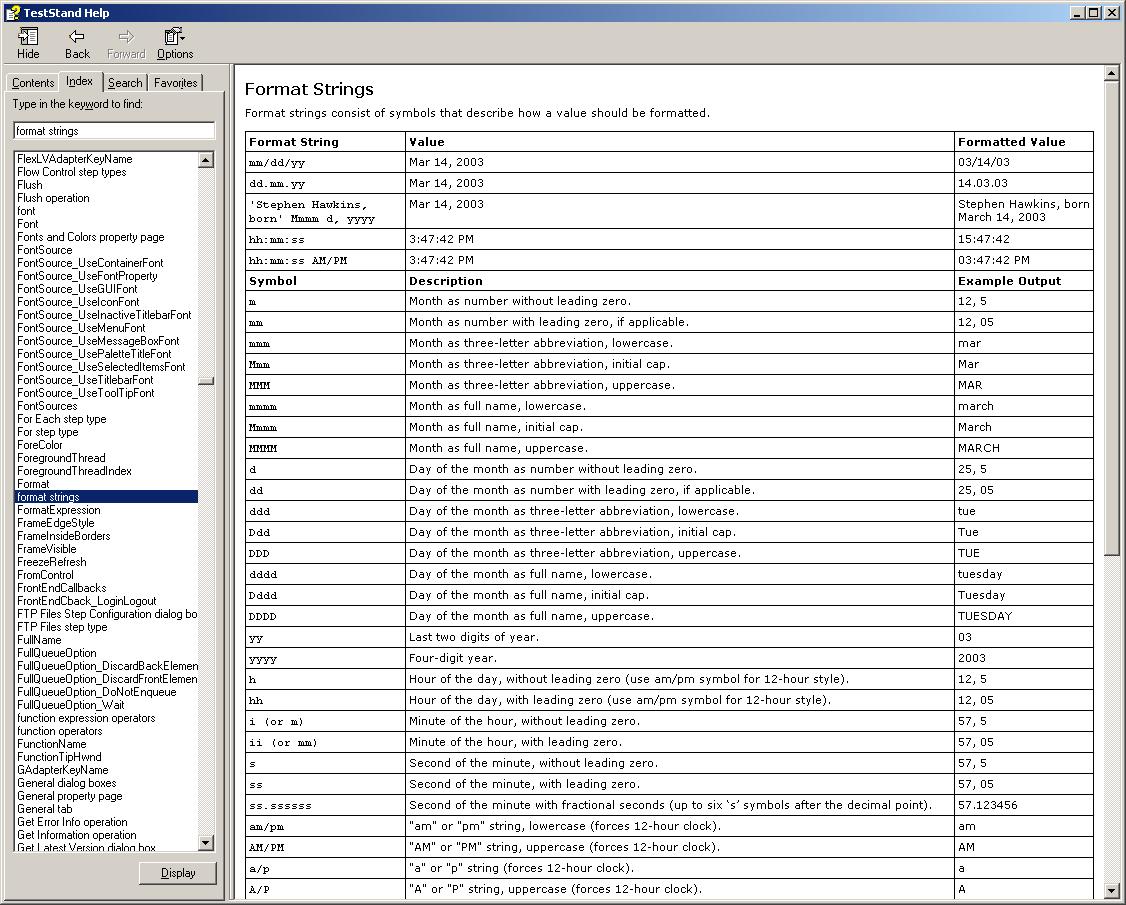Click the index list scrollbar thumb
The height and width of the screenshot is (905, 1126).
click(206, 381)
